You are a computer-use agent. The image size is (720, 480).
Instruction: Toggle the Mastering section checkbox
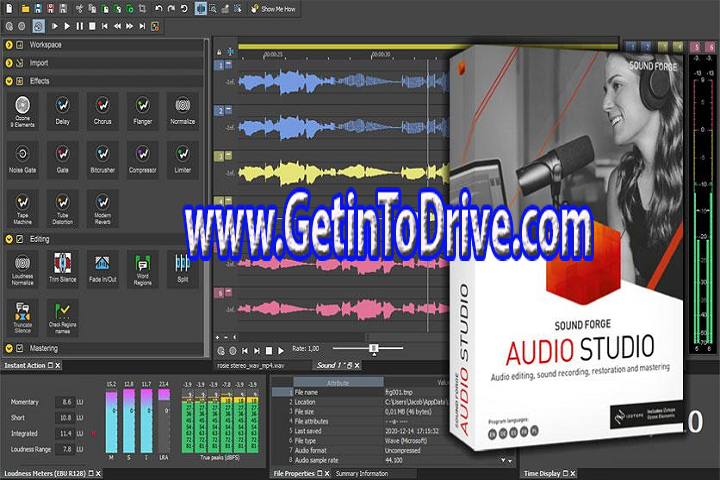coord(20,348)
